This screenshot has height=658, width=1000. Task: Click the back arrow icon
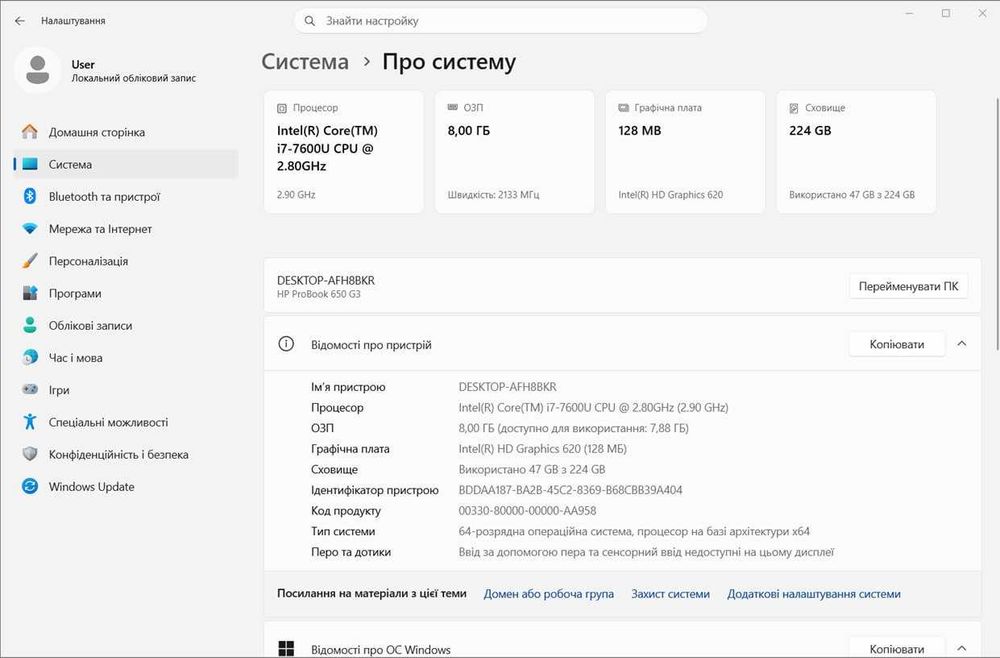(20, 21)
